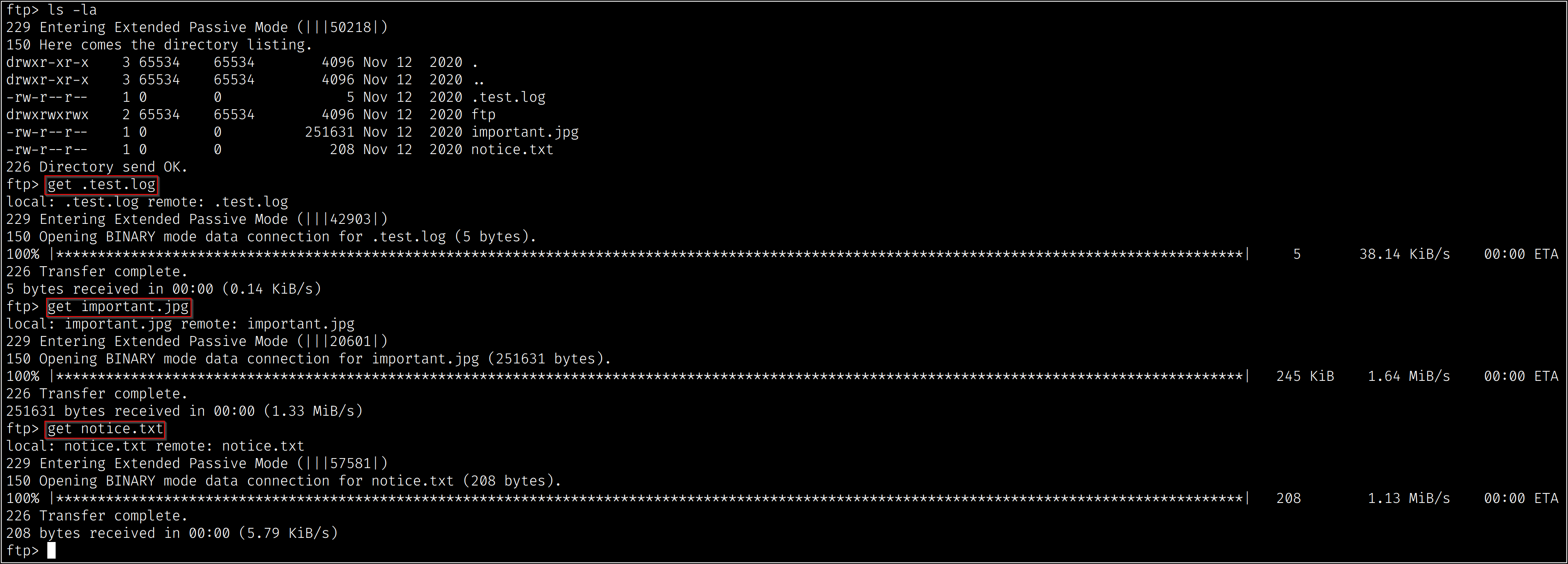Click the progress bar with 38.14 KiB/s speed
Screen dimensions: 1568x564
[x=649, y=255]
